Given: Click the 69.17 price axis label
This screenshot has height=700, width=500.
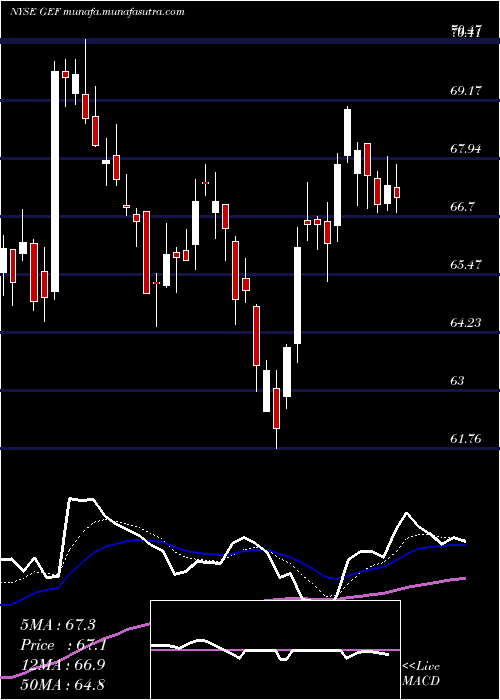Looking at the screenshot, I should pos(466,91).
